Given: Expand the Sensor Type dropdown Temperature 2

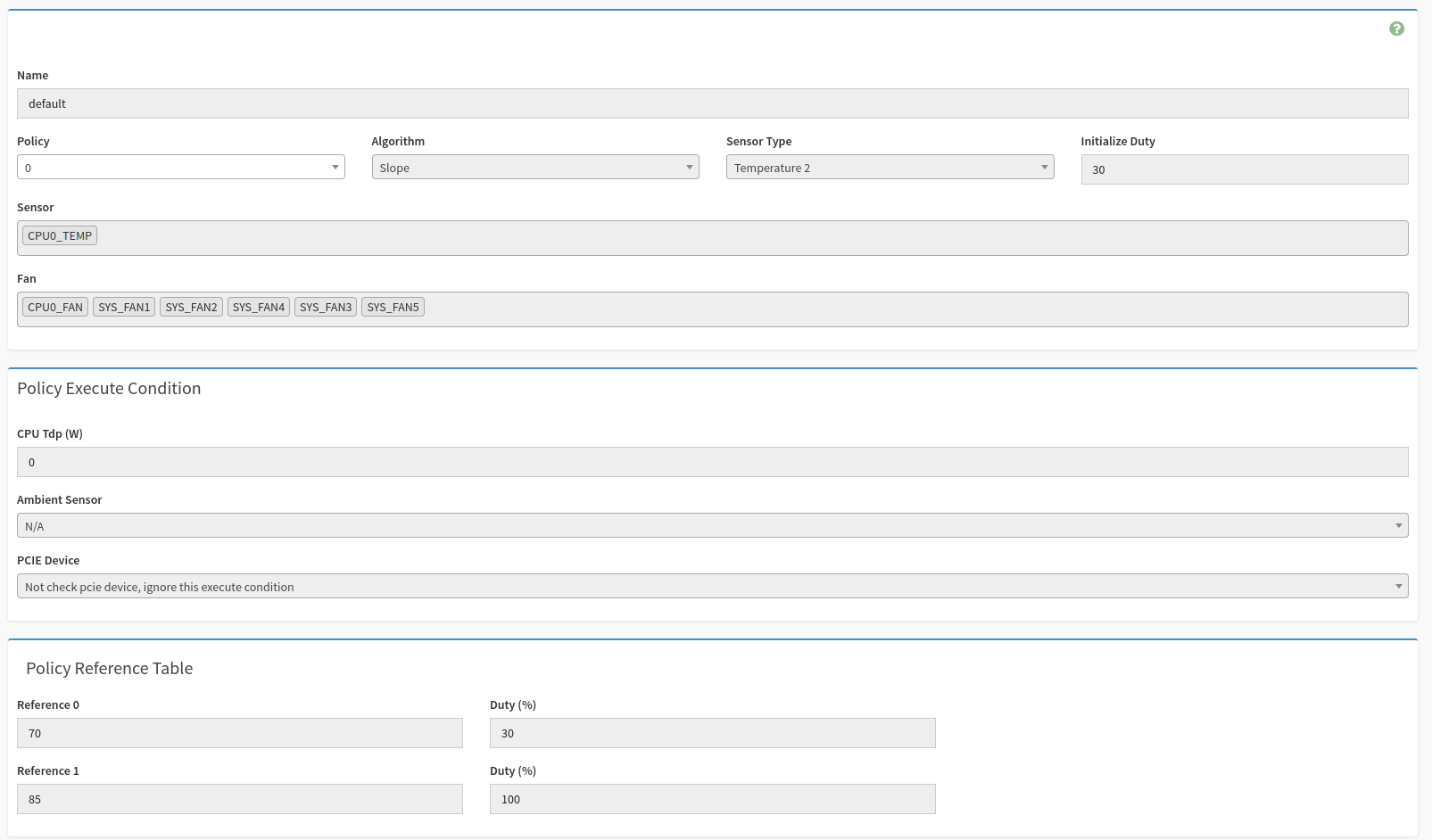Looking at the screenshot, I should point(890,167).
